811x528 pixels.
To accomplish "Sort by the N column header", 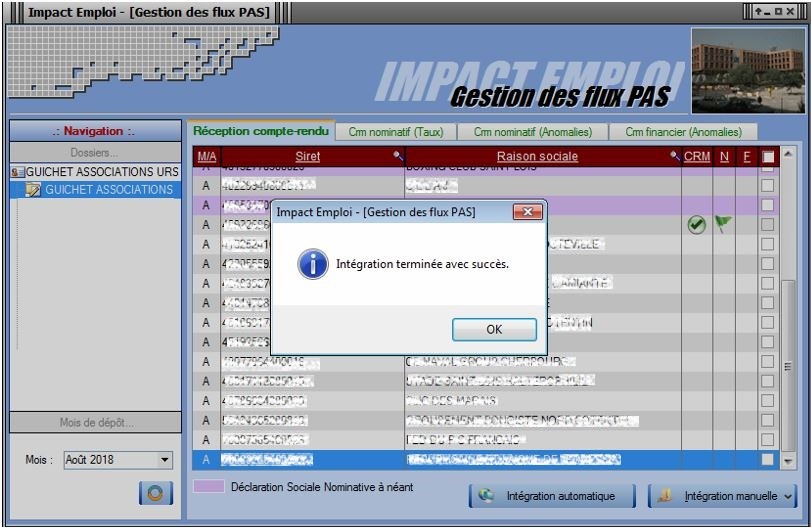I will click(724, 156).
